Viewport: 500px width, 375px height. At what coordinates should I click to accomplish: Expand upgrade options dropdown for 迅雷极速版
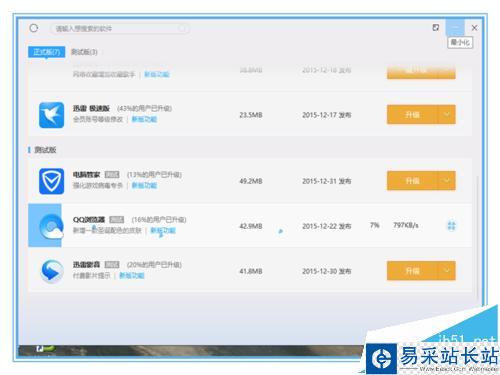(447, 115)
